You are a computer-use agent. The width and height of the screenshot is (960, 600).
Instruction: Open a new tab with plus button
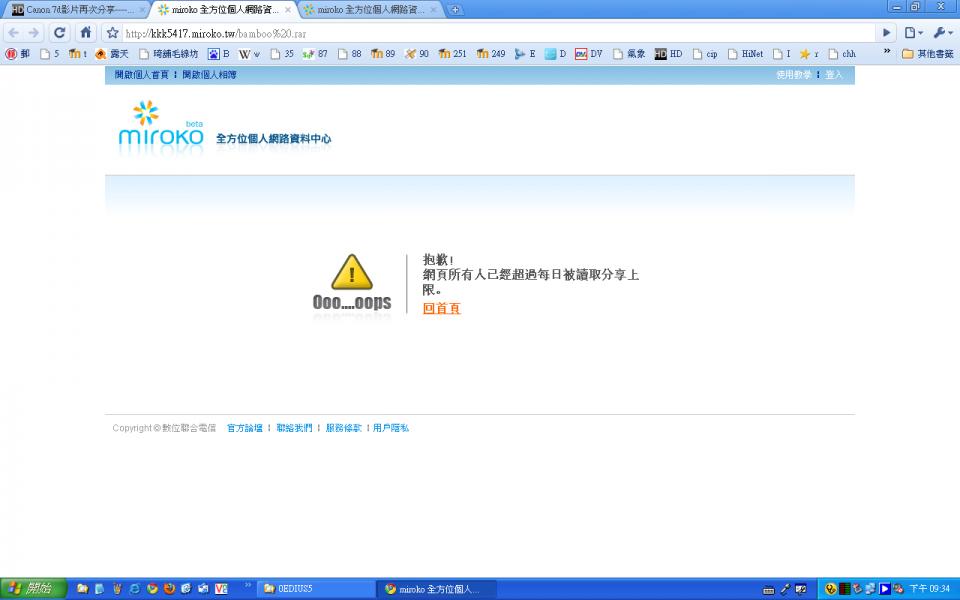[x=455, y=10]
